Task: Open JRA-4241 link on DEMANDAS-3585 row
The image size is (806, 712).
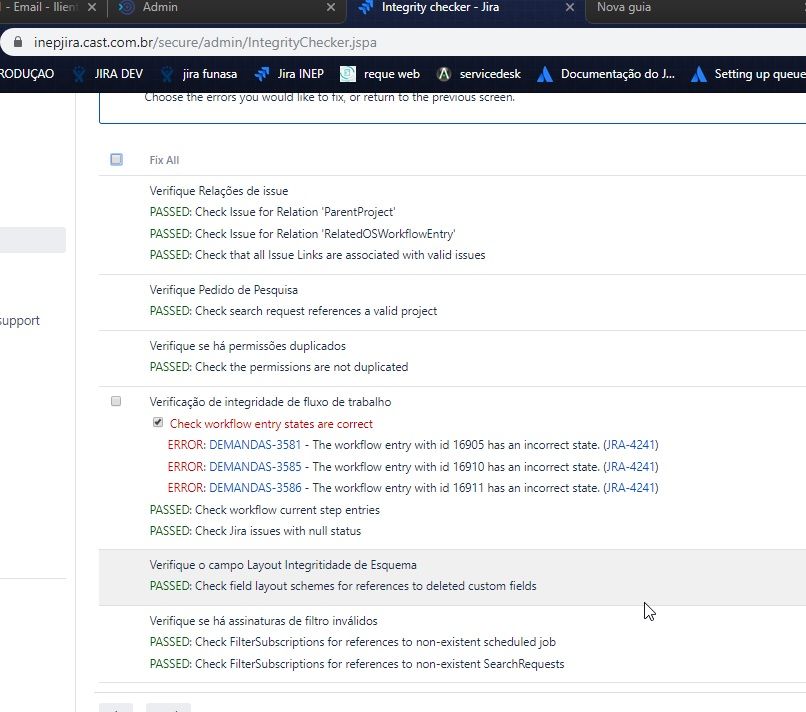Action: click(630, 466)
